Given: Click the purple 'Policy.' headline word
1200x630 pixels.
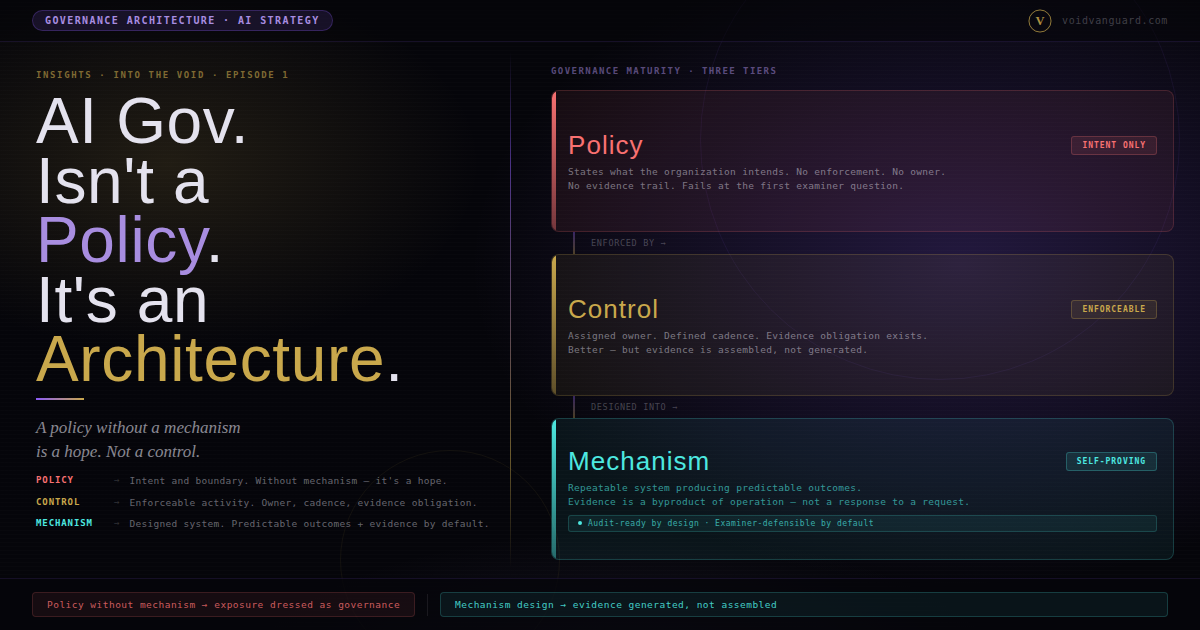Looking at the screenshot, I should pos(129,241).
